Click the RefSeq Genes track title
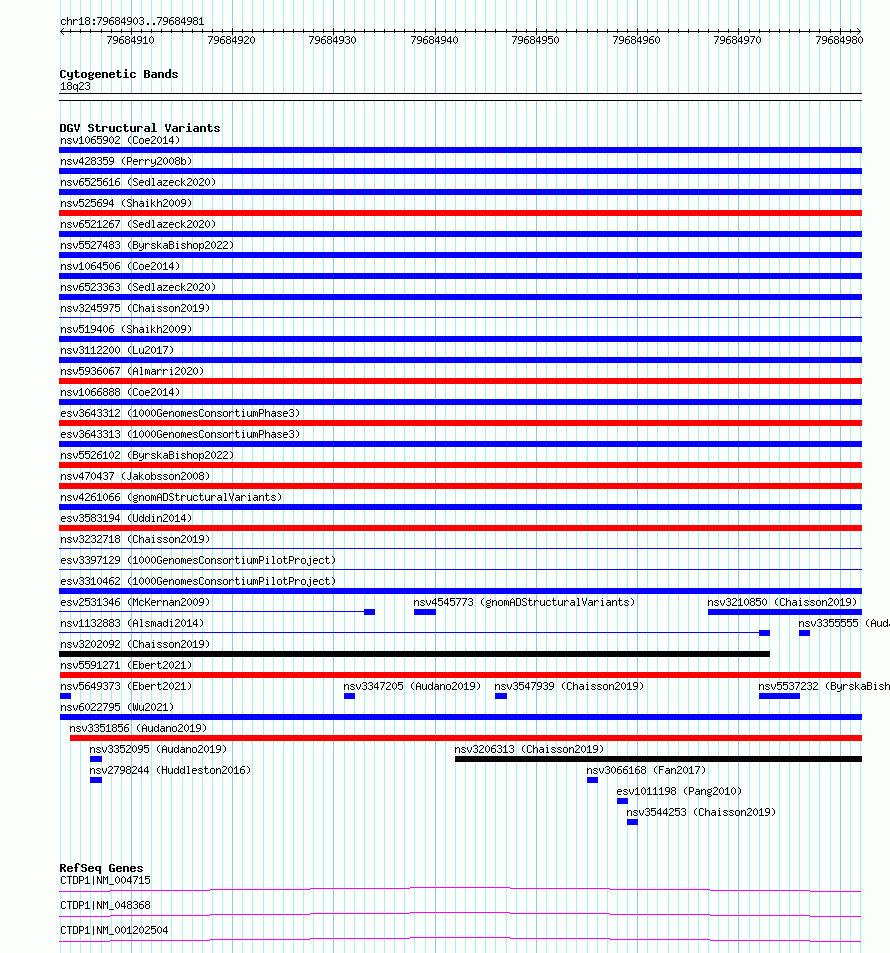This screenshot has width=890, height=953. tap(101, 868)
